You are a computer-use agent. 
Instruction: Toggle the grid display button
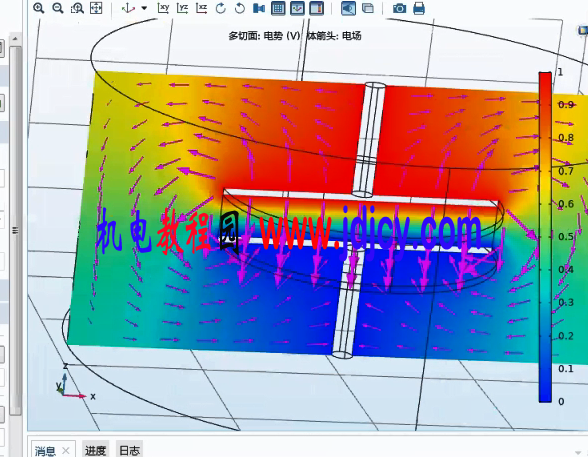tap(278, 8)
